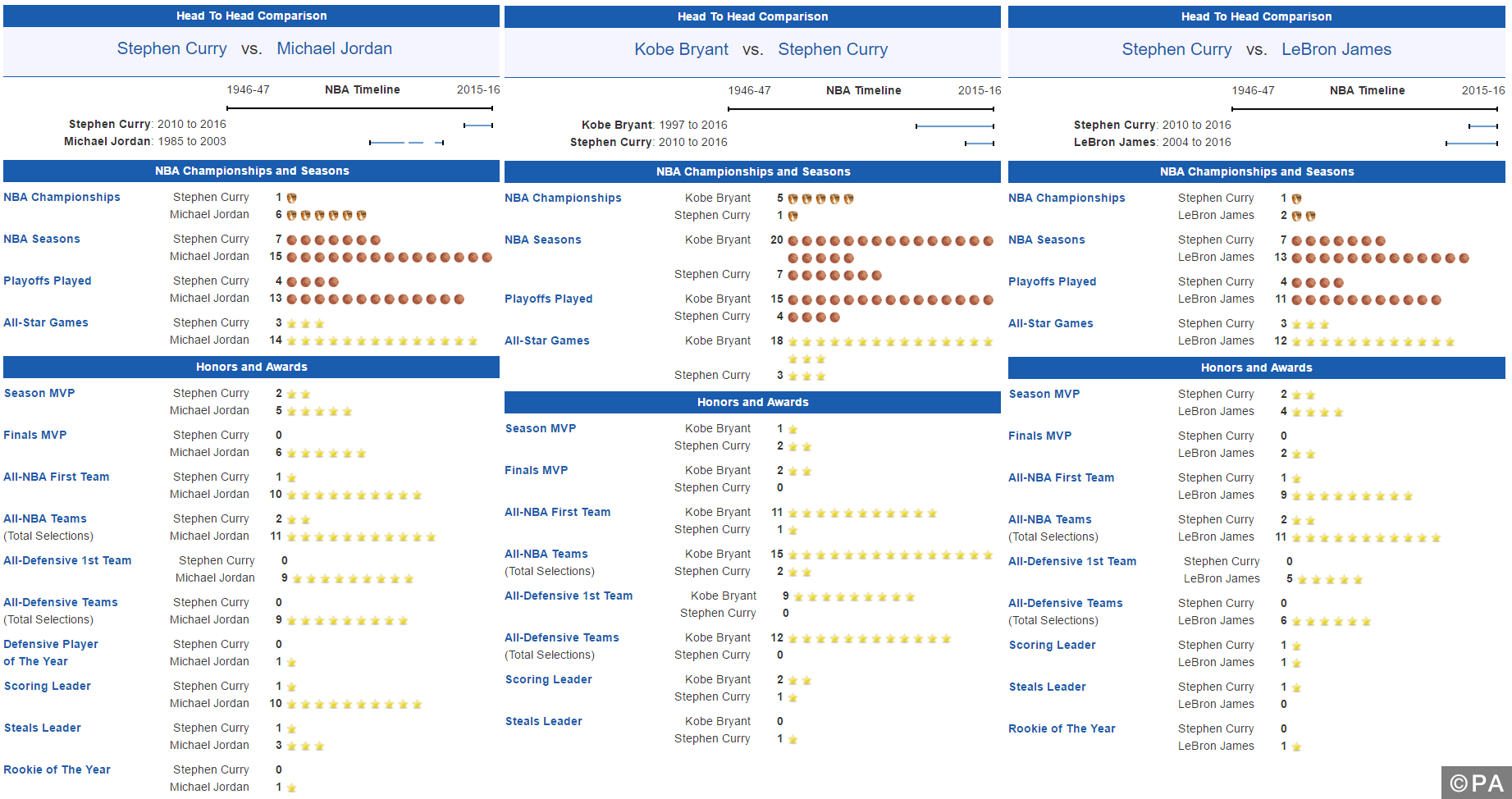Click Curry's Steals Leader star in Jordan panel
1512x799 pixels.
291,728
